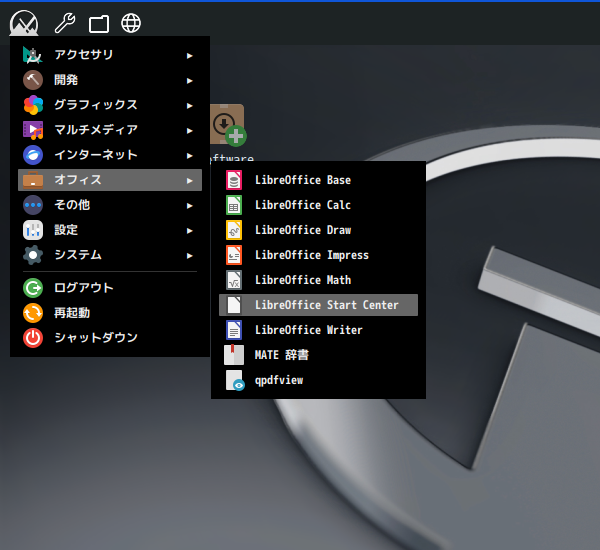Expand the マルチメディア submenu arrow

(x=189, y=131)
